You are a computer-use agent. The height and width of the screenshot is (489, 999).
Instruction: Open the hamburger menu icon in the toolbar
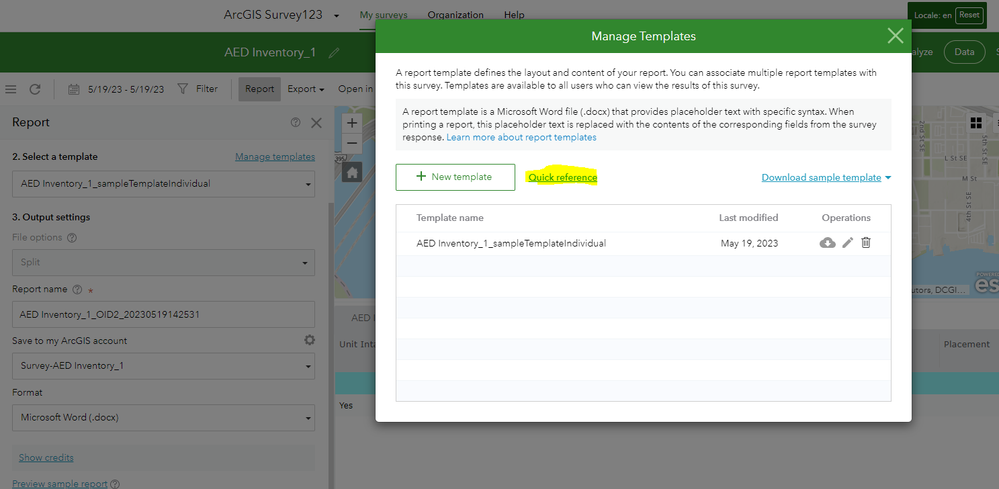tap(11, 89)
